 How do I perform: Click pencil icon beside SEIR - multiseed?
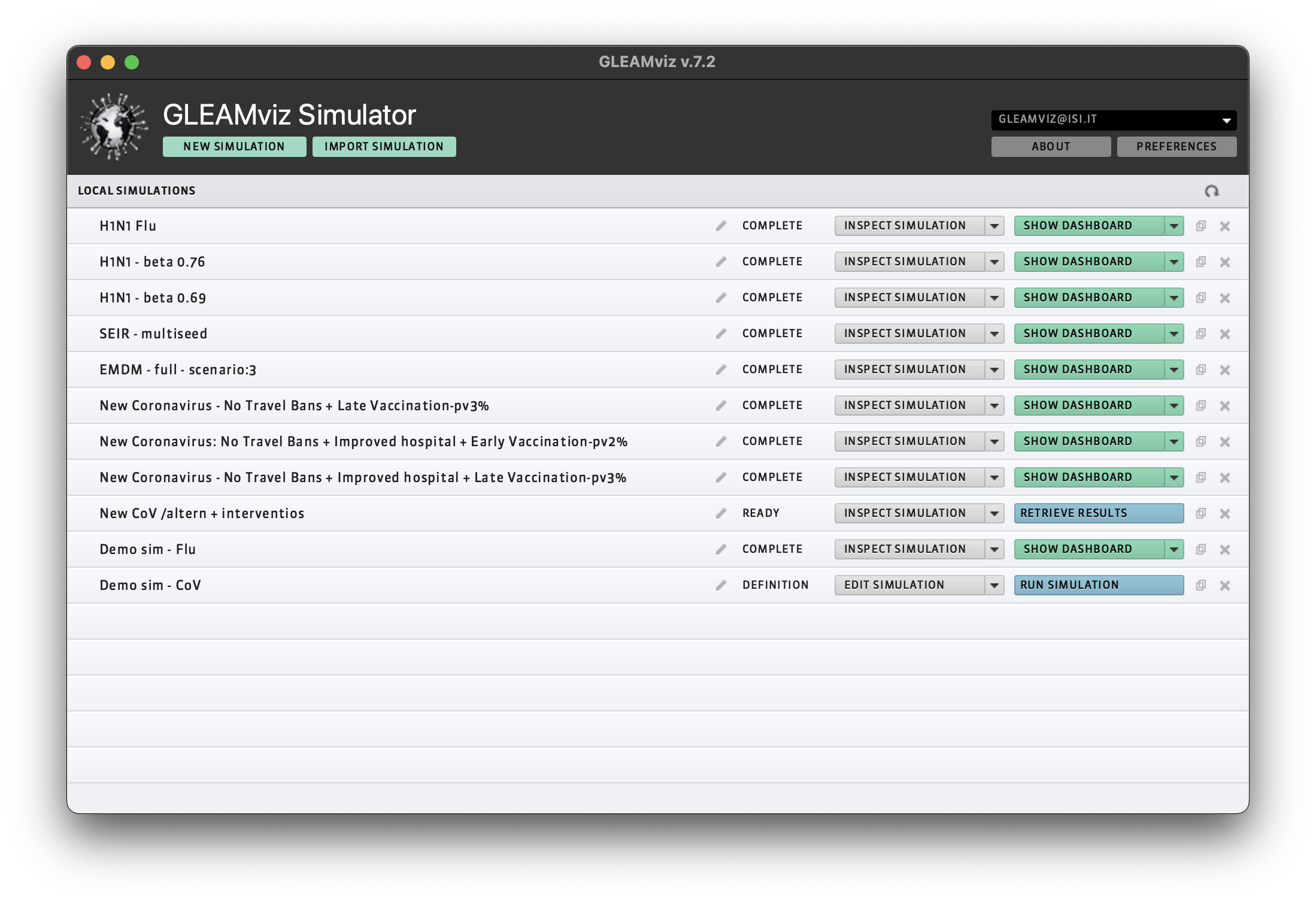[721, 334]
